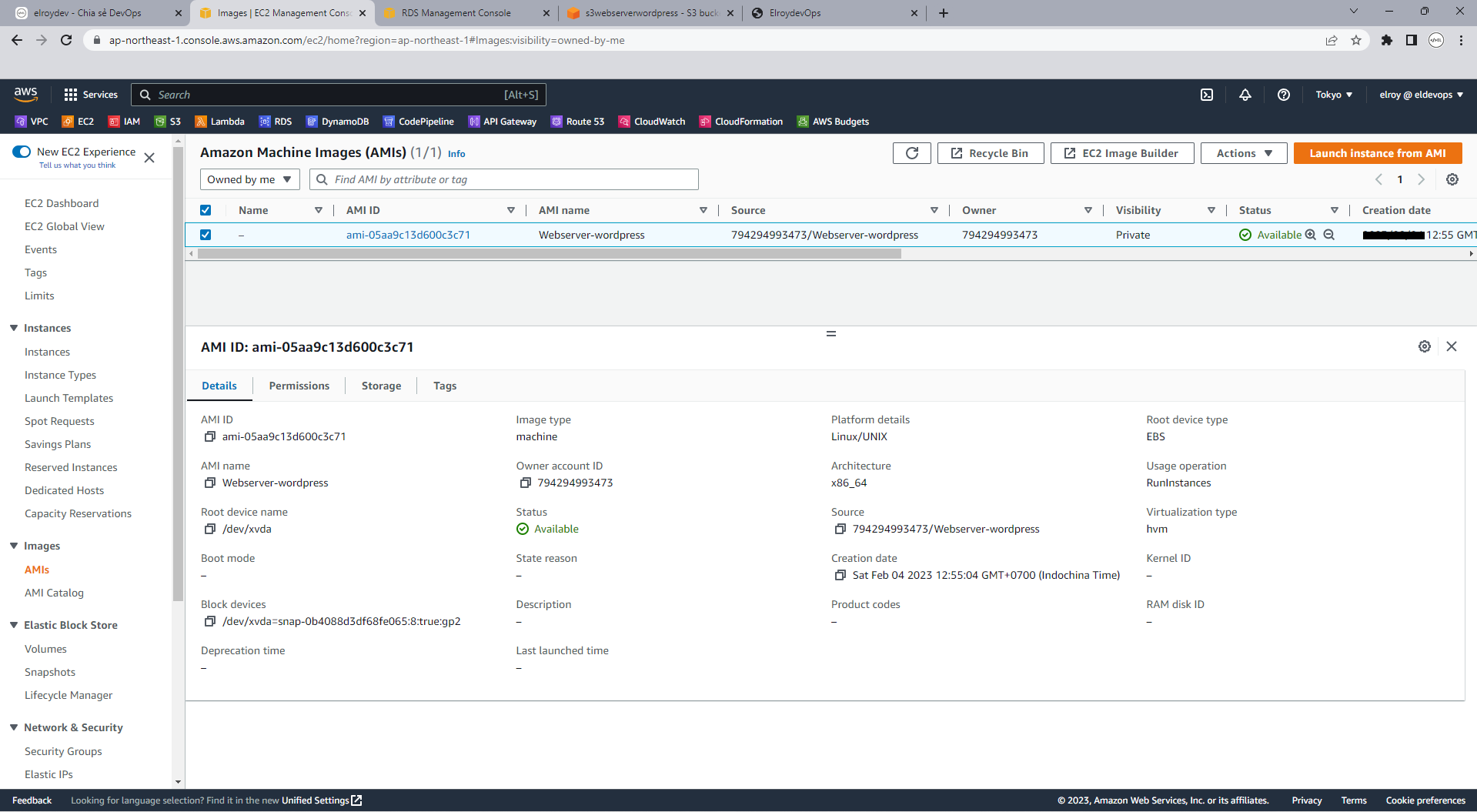Switch to the Permissions tab

tap(299, 386)
